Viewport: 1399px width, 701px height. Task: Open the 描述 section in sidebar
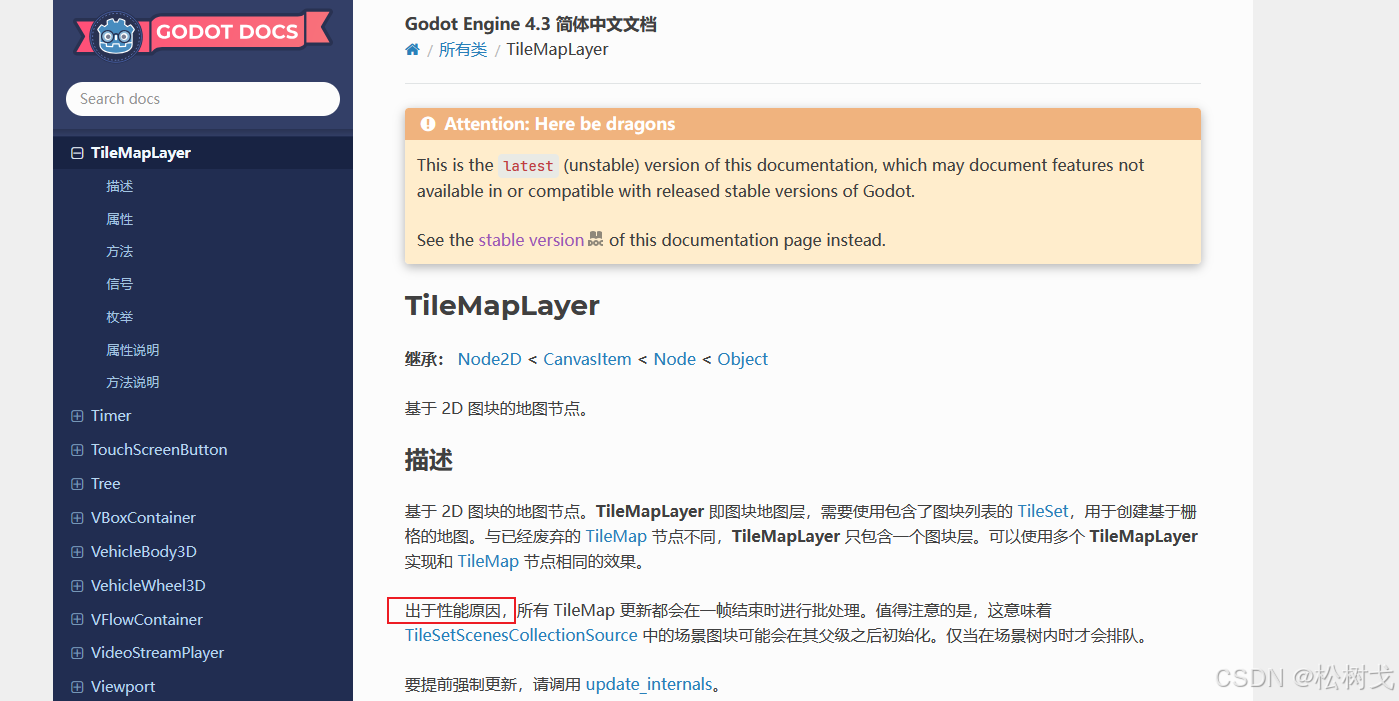click(119, 186)
